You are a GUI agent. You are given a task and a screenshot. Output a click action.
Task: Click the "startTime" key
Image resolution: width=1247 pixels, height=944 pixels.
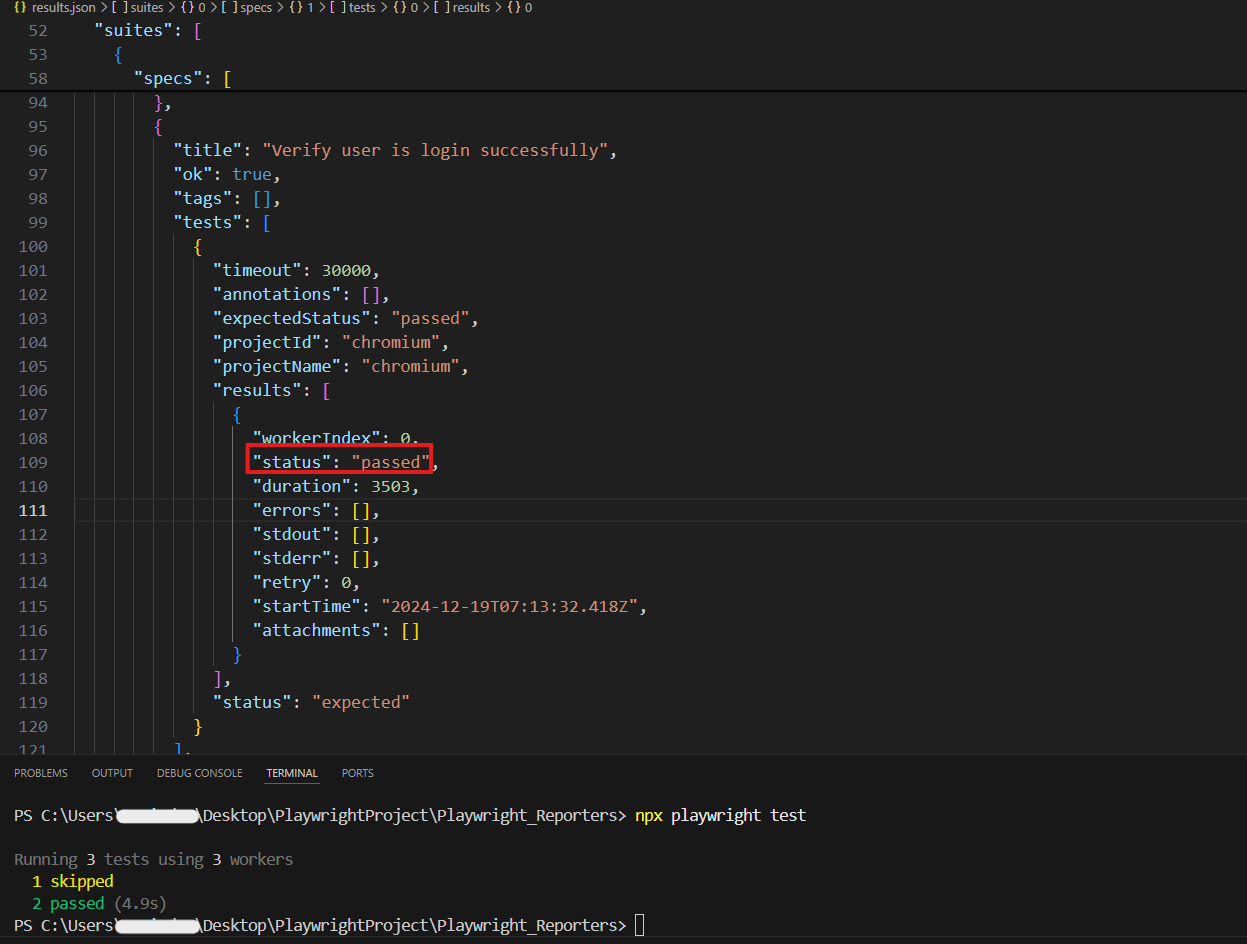coord(307,606)
